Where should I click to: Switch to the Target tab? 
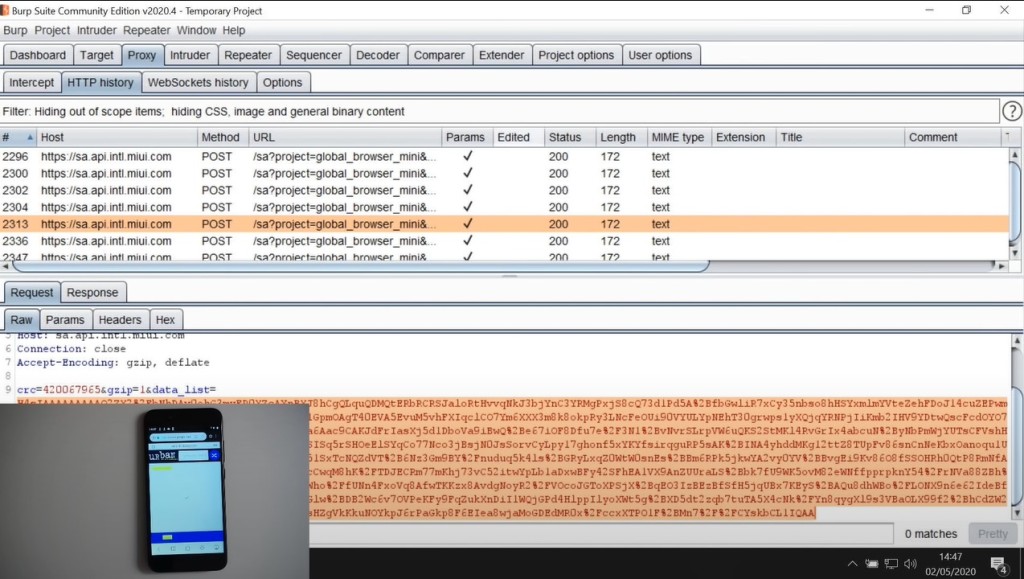pyautogui.click(x=97, y=55)
